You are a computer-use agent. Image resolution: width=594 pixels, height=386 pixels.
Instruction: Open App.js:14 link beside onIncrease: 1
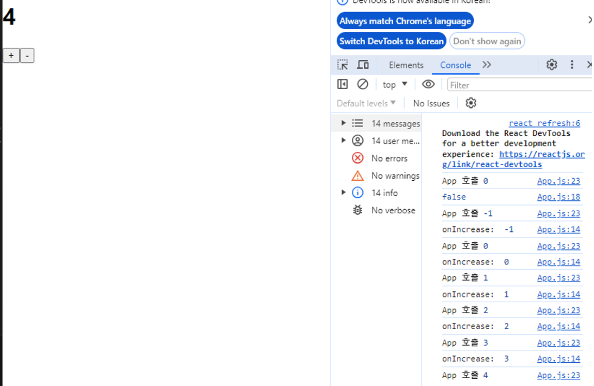[558, 294]
